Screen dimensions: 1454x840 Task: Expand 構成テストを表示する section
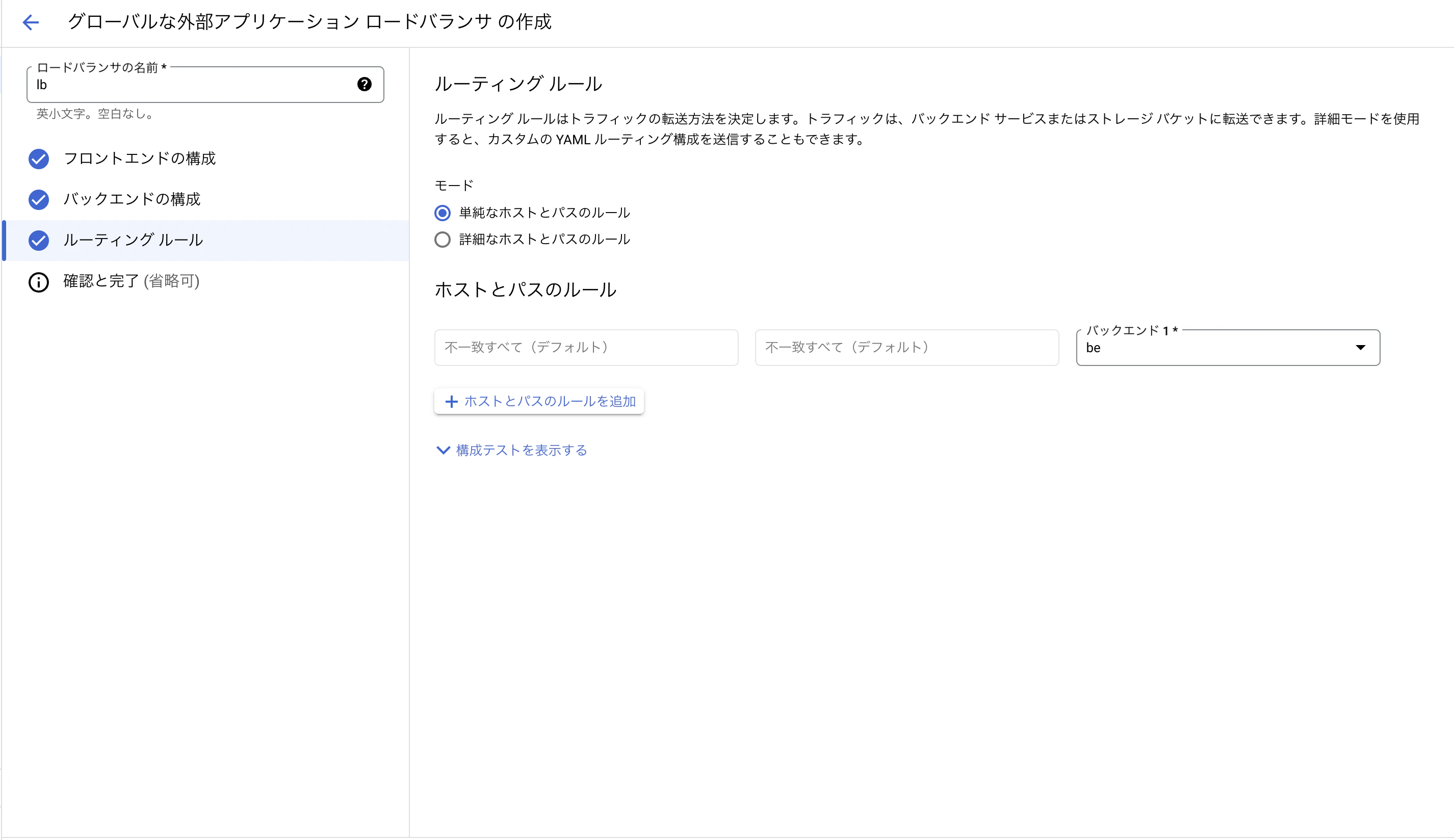[511, 450]
